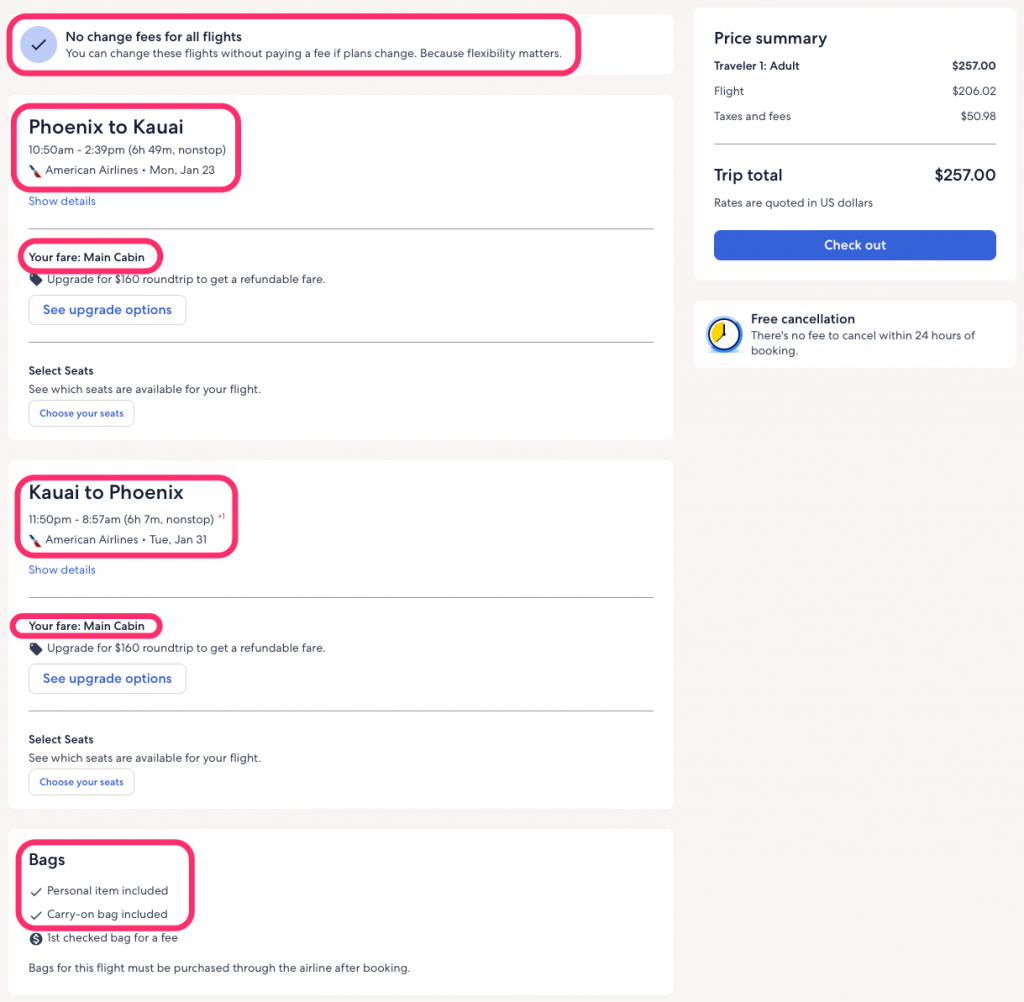
Task: Choose your seats for Phoenix to Kauai
Action: click(82, 413)
